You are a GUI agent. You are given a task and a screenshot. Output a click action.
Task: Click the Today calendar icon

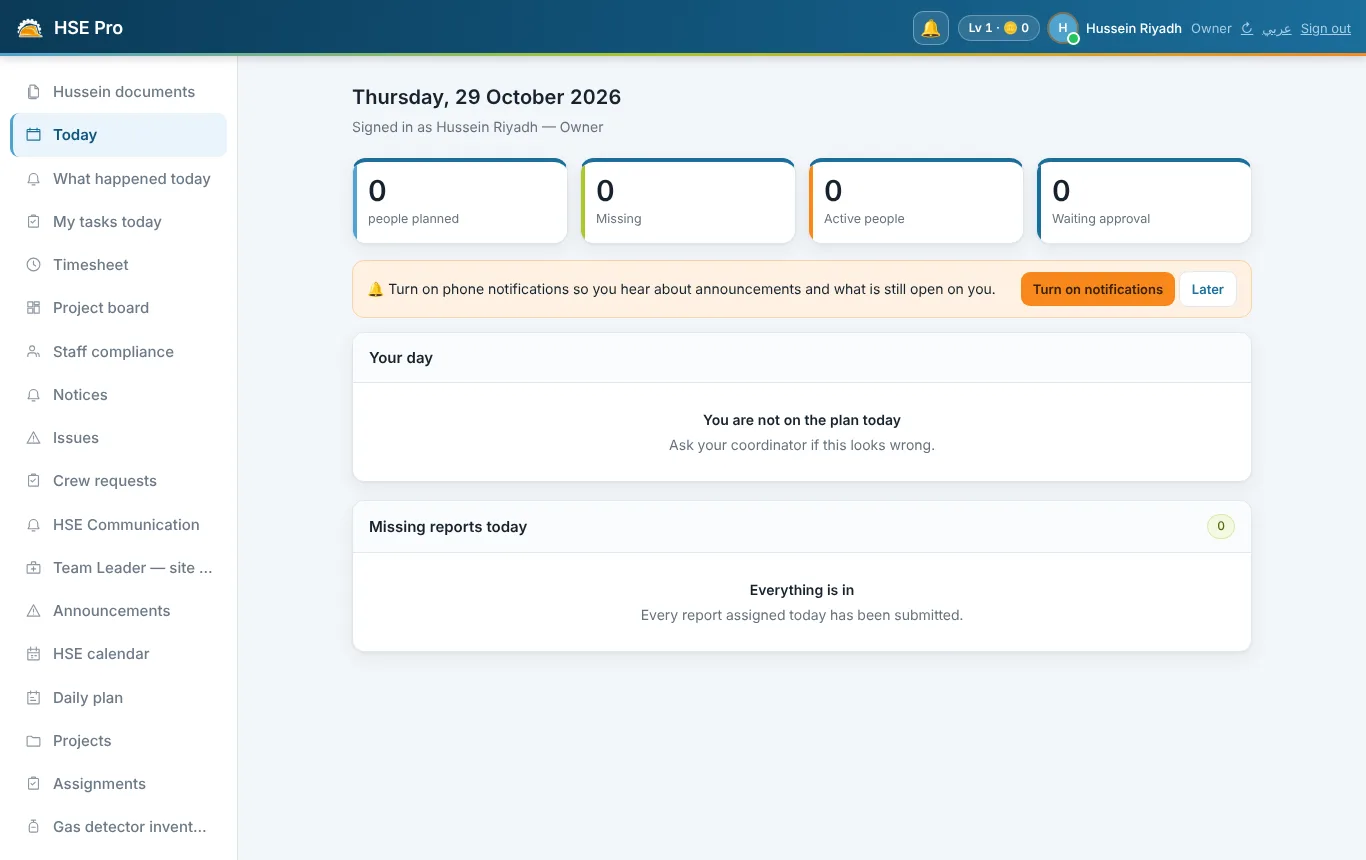click(33, 135)
